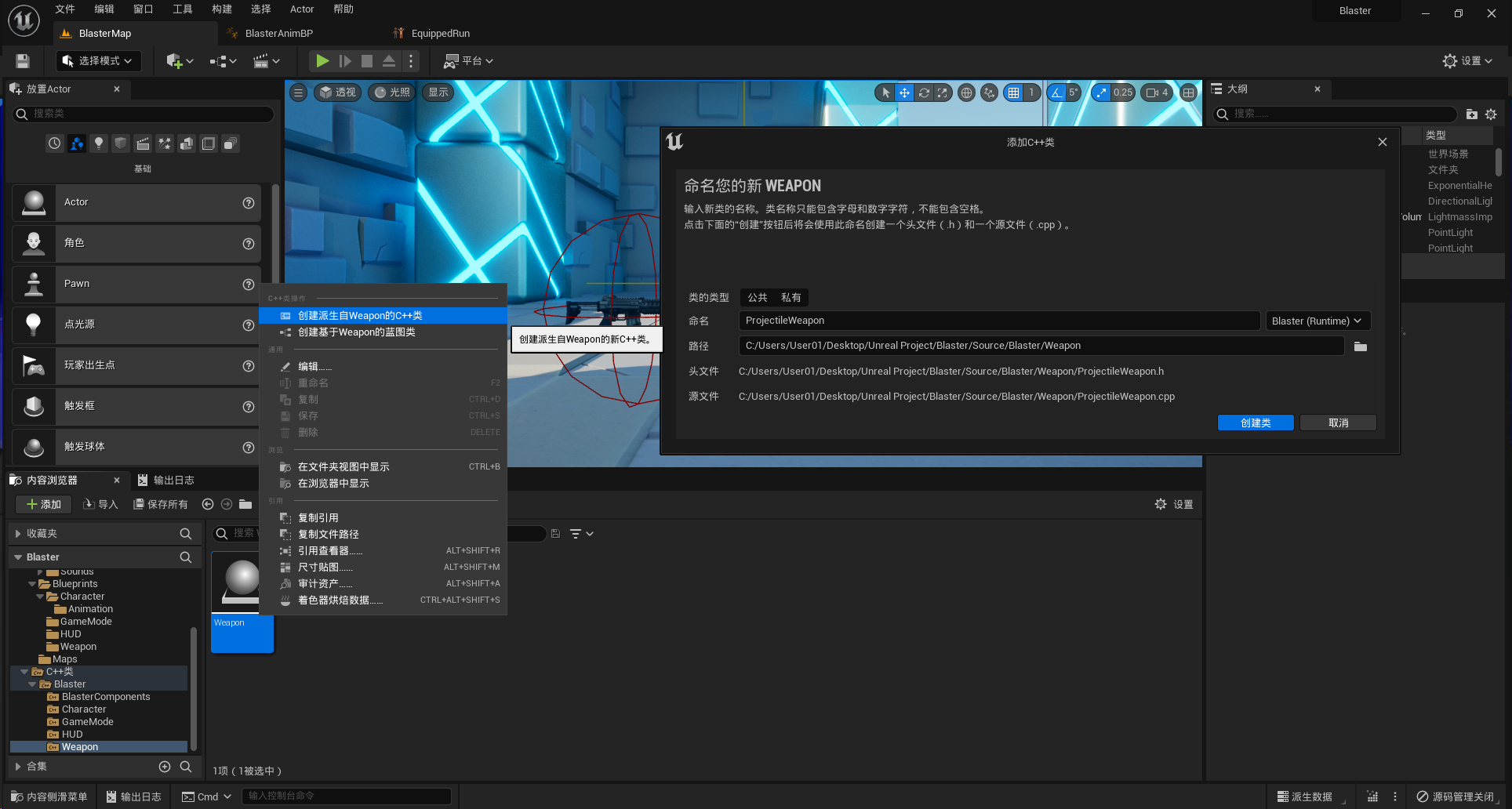Click the Stop simulation square button
Screen dimensions: 1512x809
[x=366, y=60]
